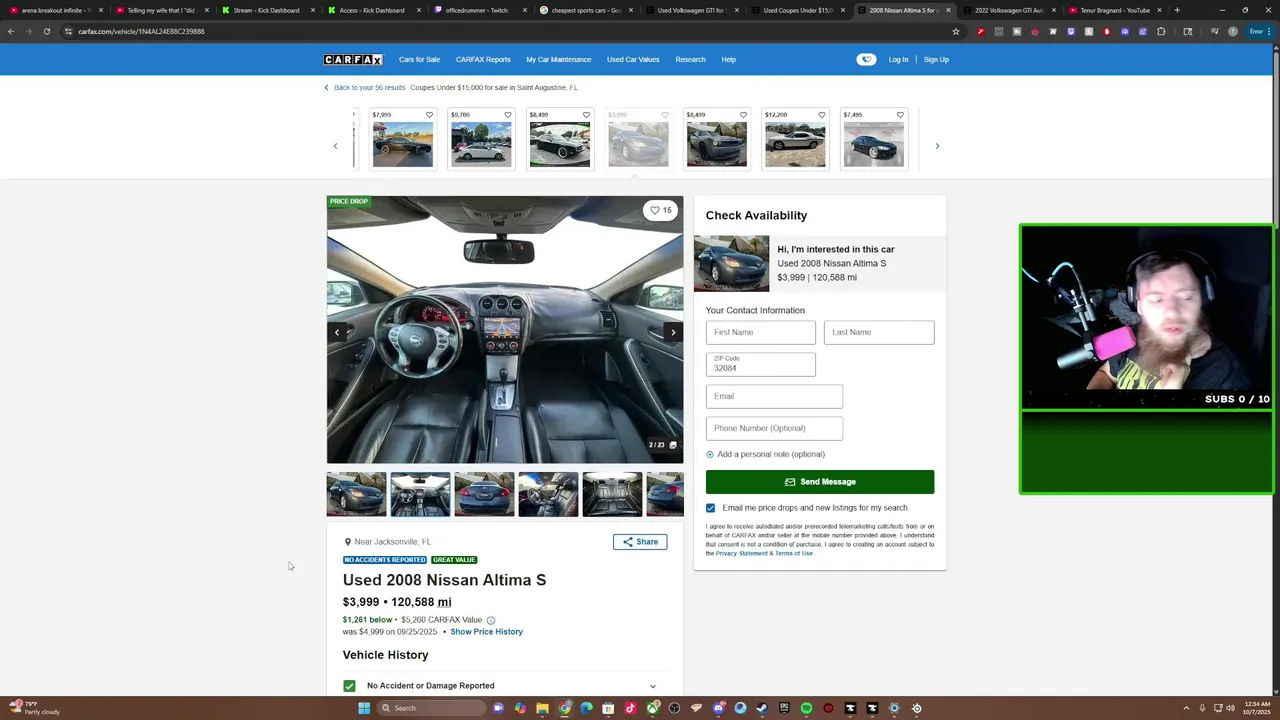The width and height of the screenshot is (1280, 720).
Task: Open File Explorer from the taskbar
Action: coord(542,708)
